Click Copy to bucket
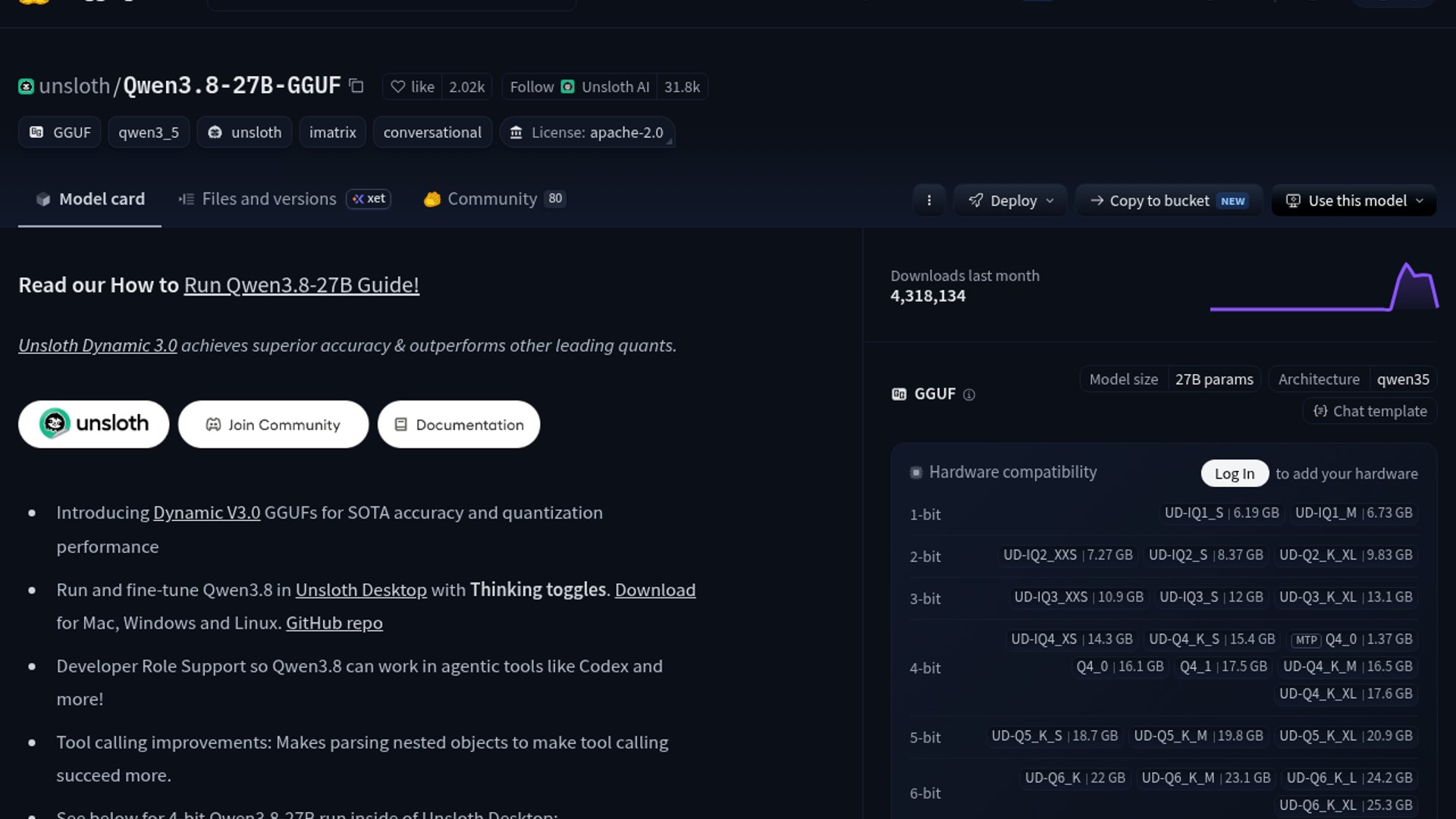 tap(1169, 201)
